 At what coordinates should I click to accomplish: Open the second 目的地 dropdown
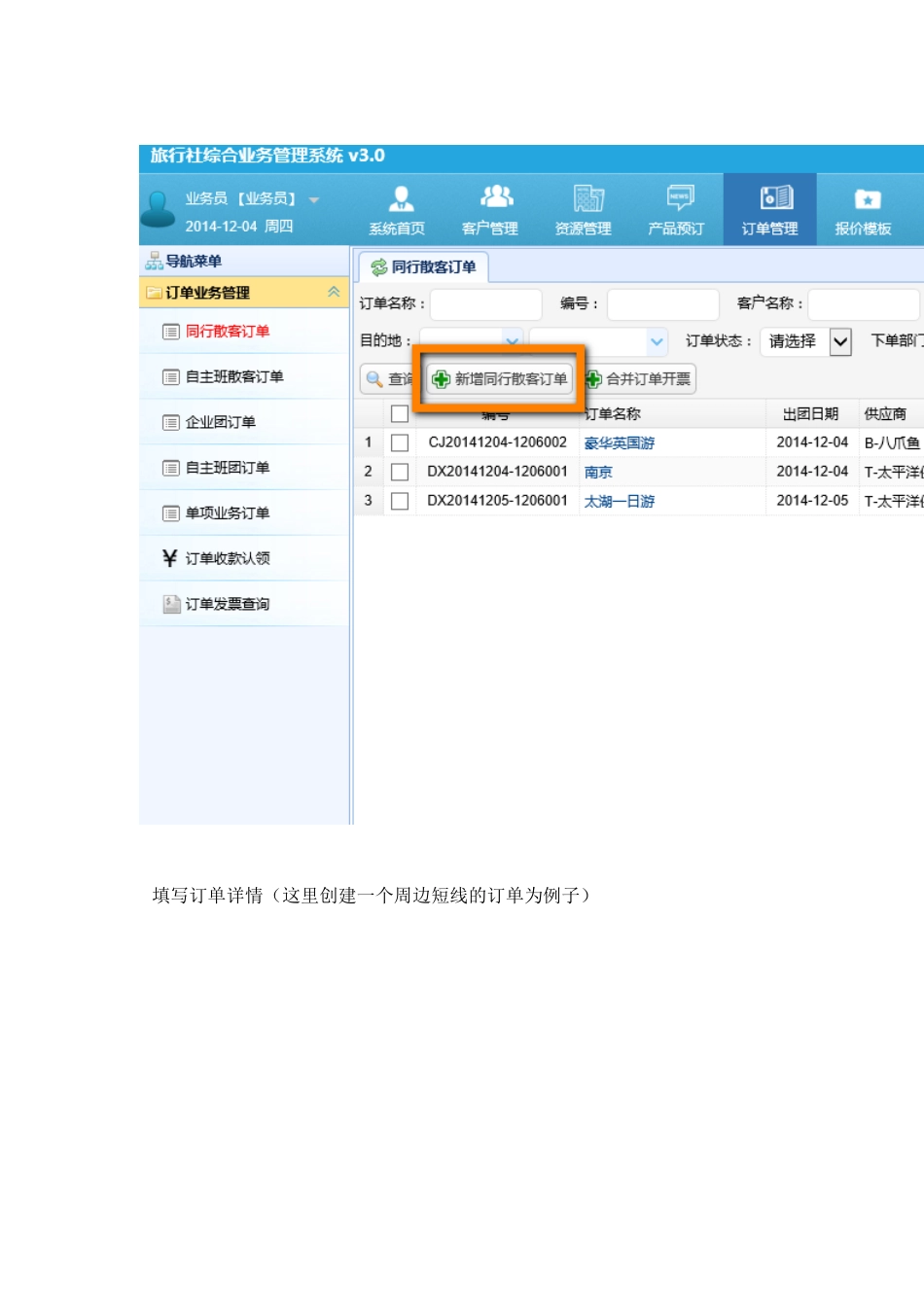657,341
